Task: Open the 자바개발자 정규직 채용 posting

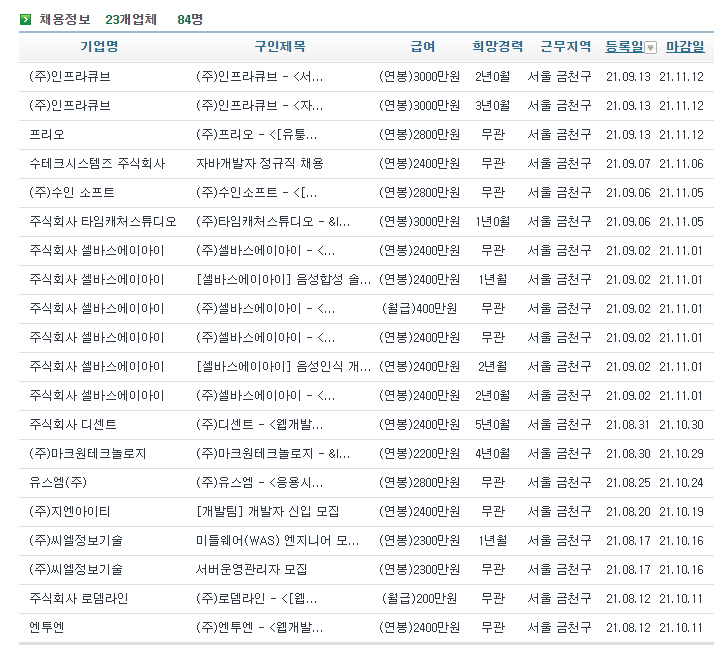Action: pos(260,163)
